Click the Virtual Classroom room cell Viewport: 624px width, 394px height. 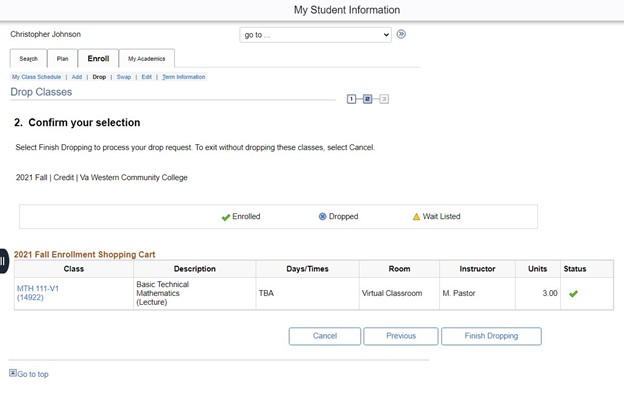point(399,293)
